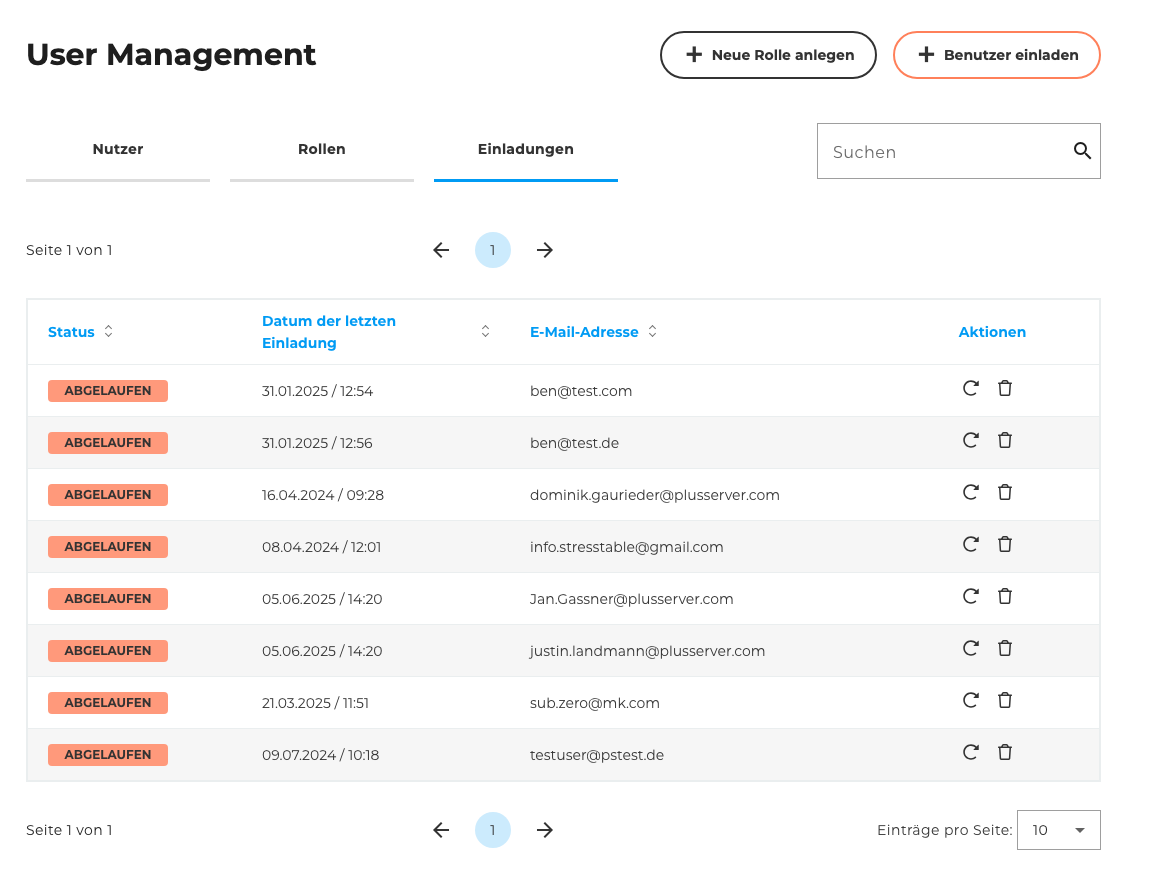The width and height of the screenshot is (1163, 884).
Task: Go to next page using right arrow
Action: (x=545, y=250)
